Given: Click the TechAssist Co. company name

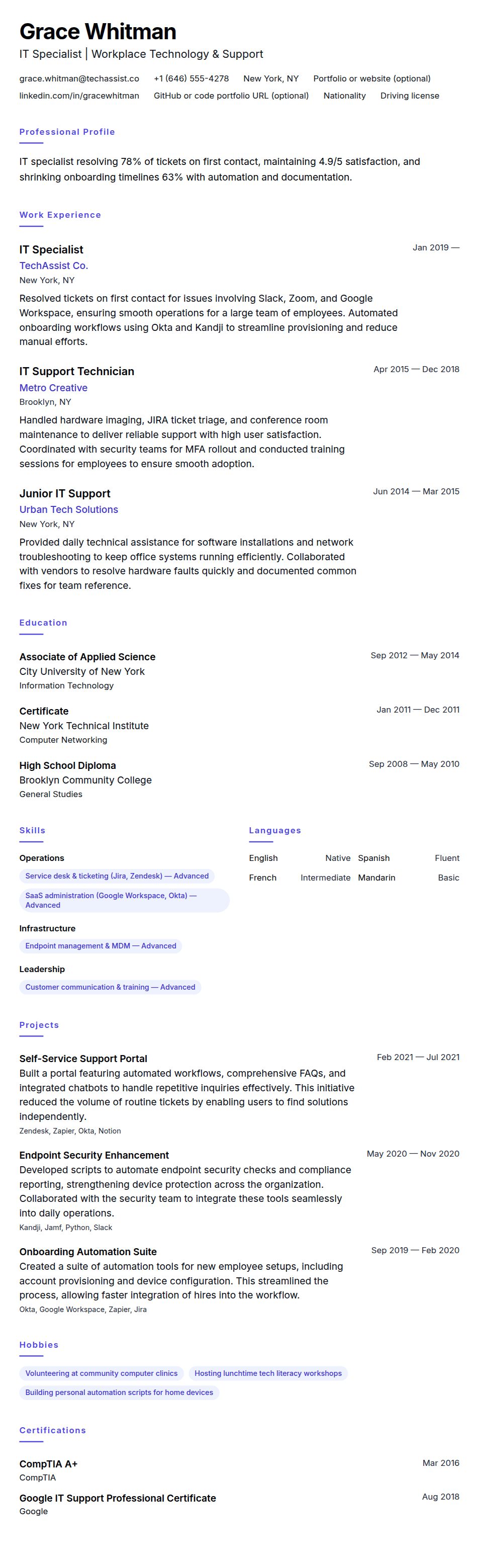Looking at the screenshot, I should 54,266.
